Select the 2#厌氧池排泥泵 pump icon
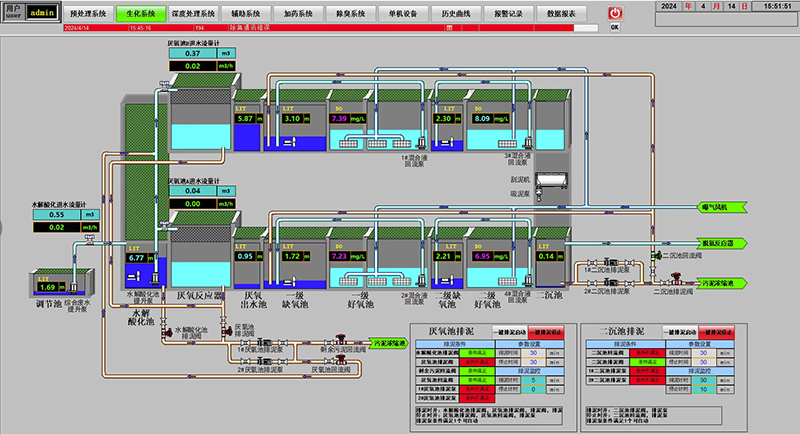The image size is (800, 434). coord(264,362)
